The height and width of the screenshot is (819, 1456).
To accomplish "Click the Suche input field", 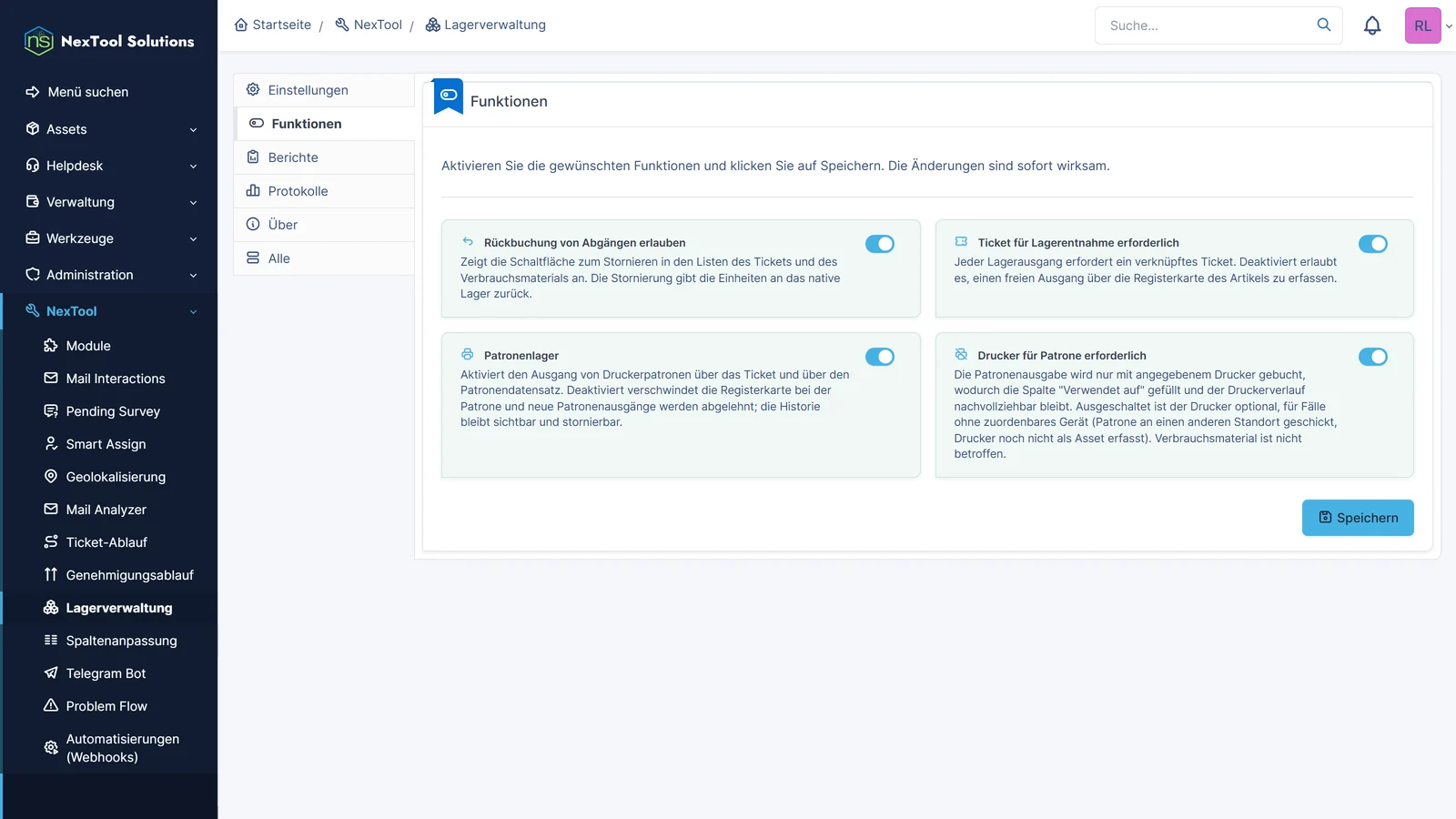I will pyautogui.click(x=1206, y=25).
